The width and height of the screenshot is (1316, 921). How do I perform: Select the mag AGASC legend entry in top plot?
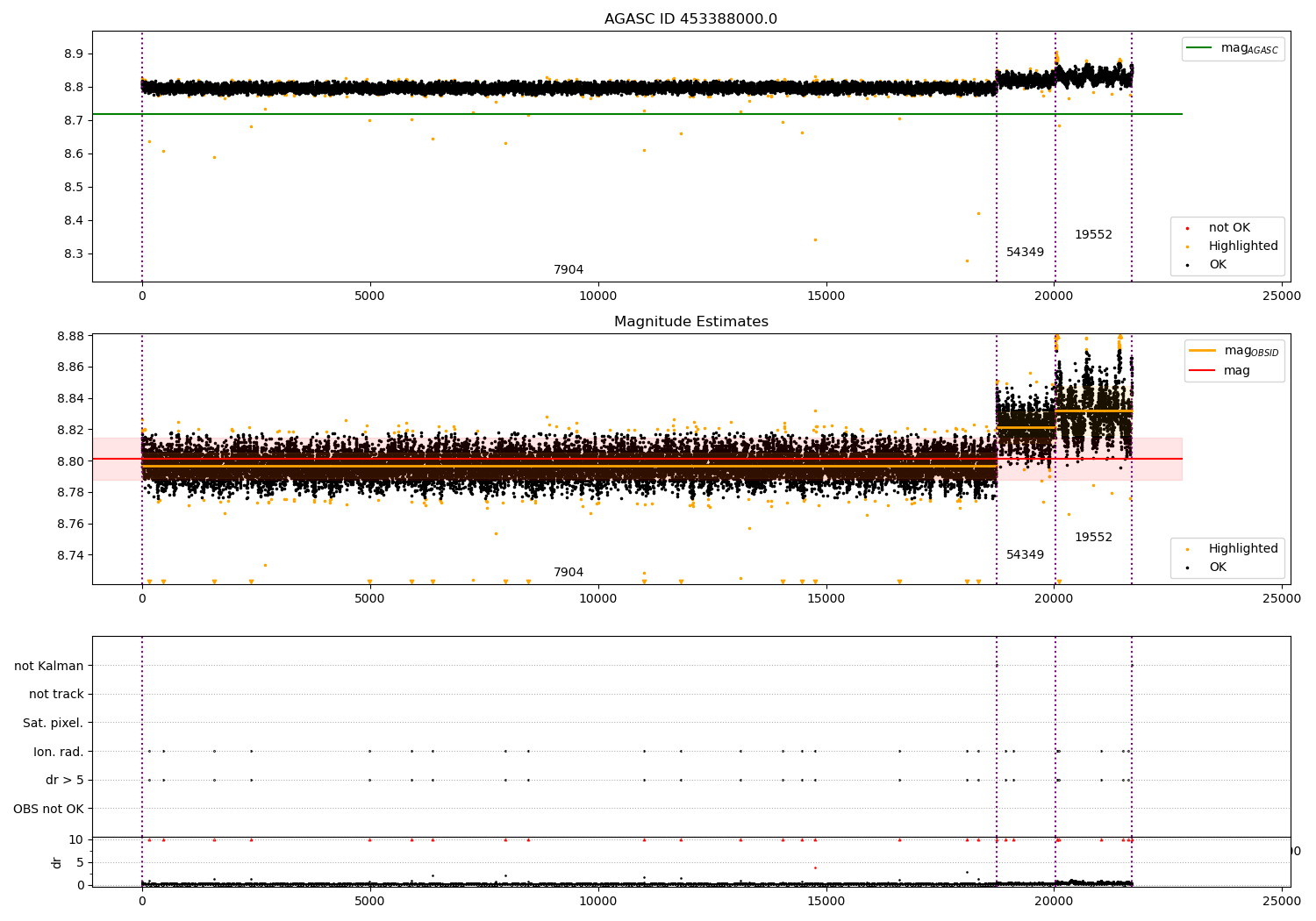[1233, 49]
